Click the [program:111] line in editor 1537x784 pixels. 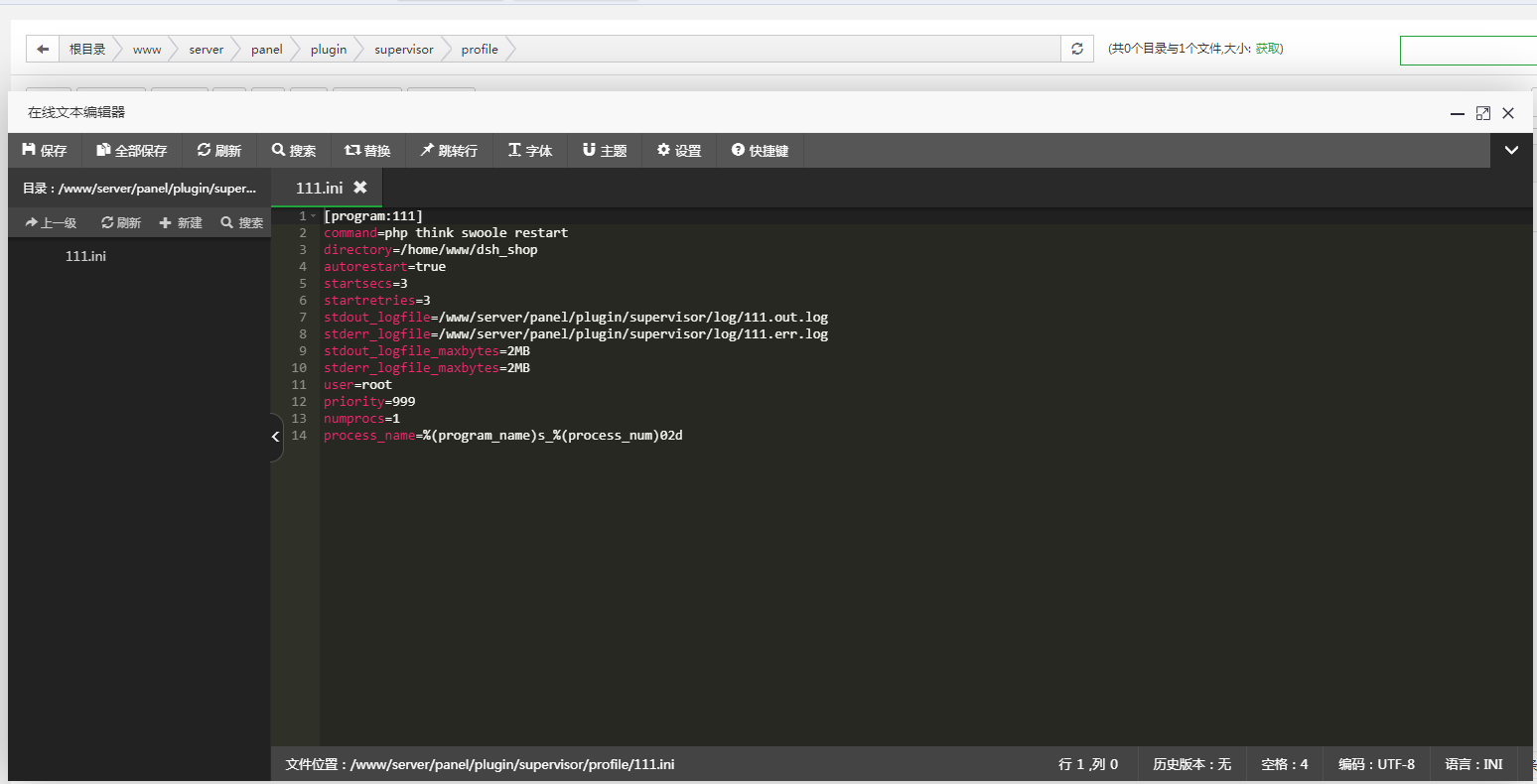click(x=373, y=216)
